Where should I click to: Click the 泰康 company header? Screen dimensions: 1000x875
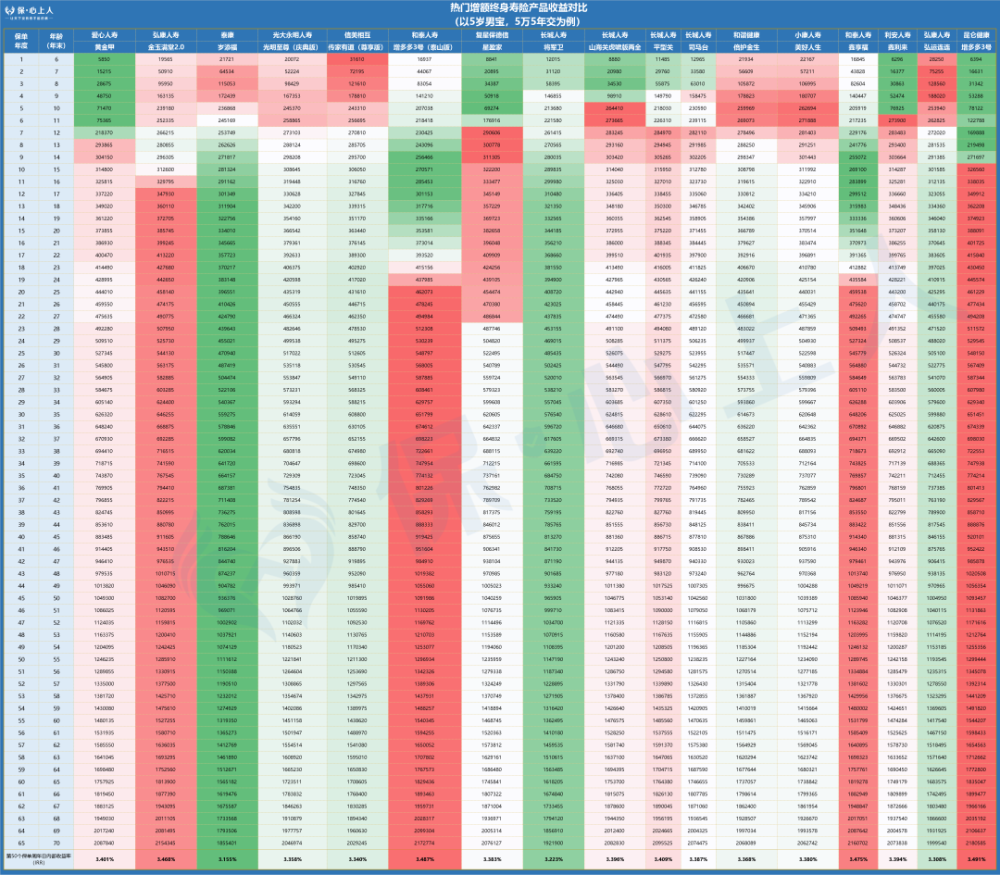click(x=227, y=35)
